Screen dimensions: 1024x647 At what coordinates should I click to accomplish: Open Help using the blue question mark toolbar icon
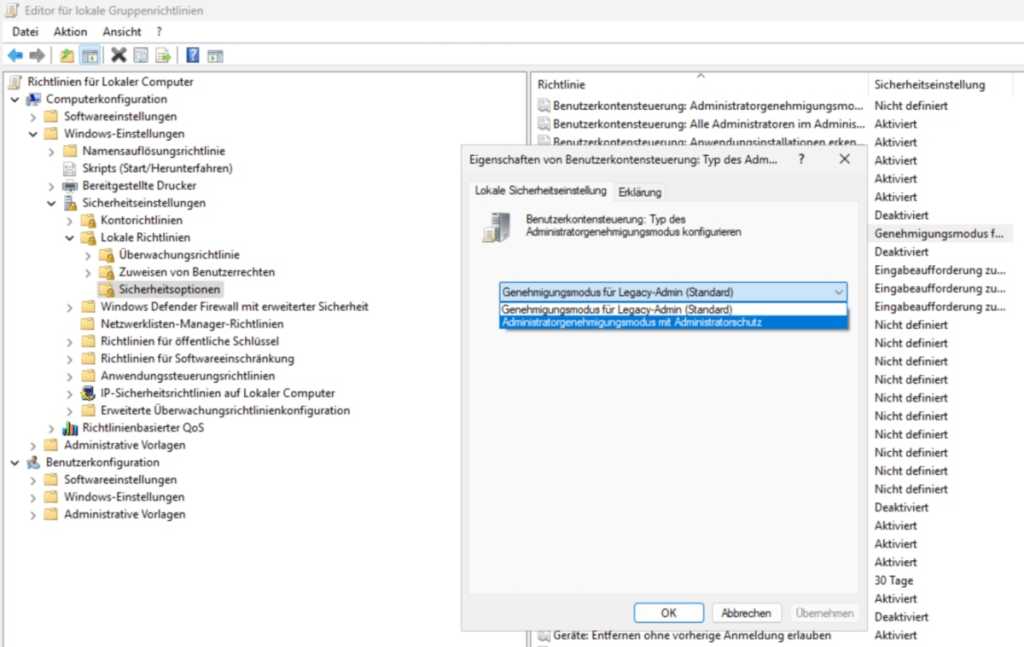pyautogui.click(x=192, y=55)
